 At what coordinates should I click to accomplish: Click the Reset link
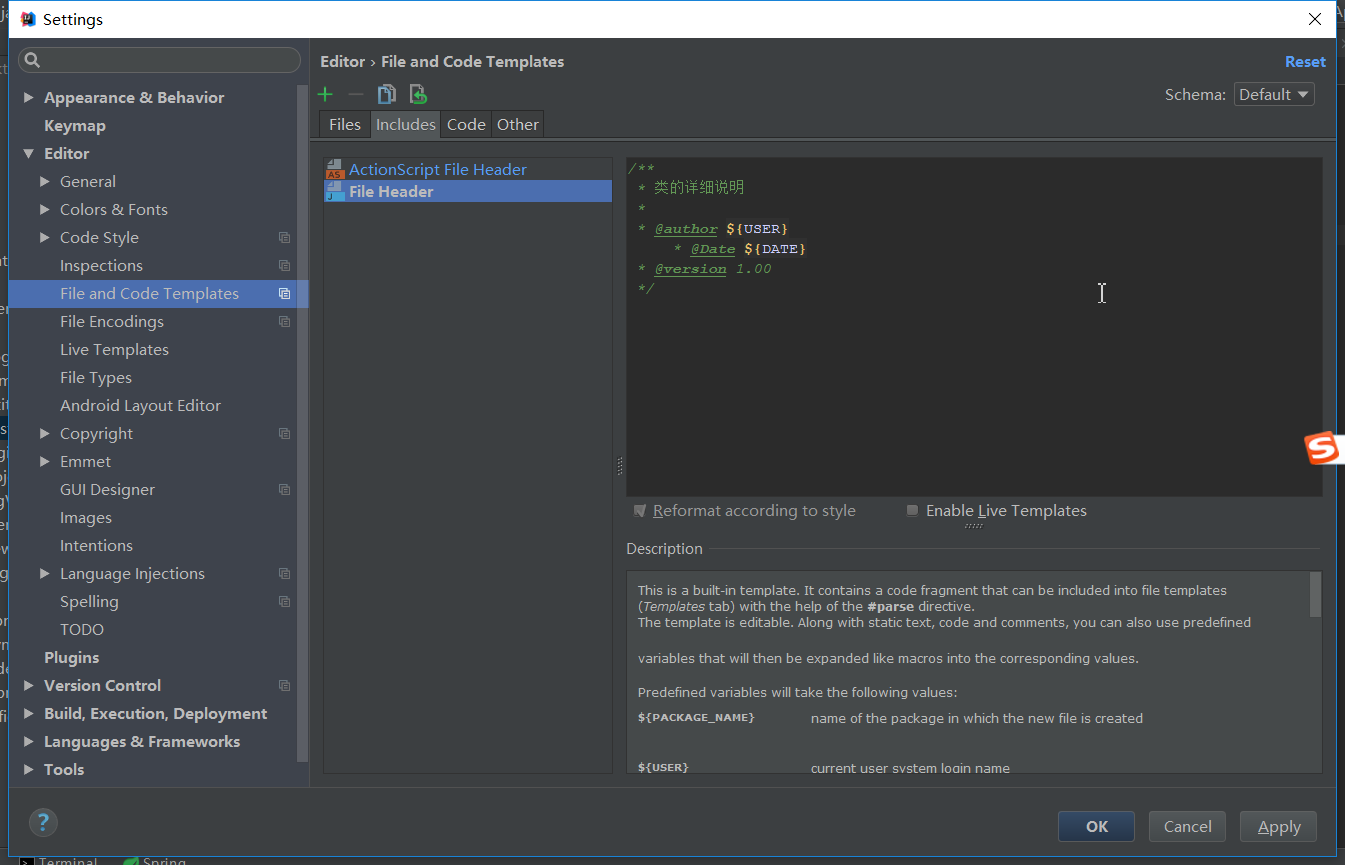[1305, 62]
